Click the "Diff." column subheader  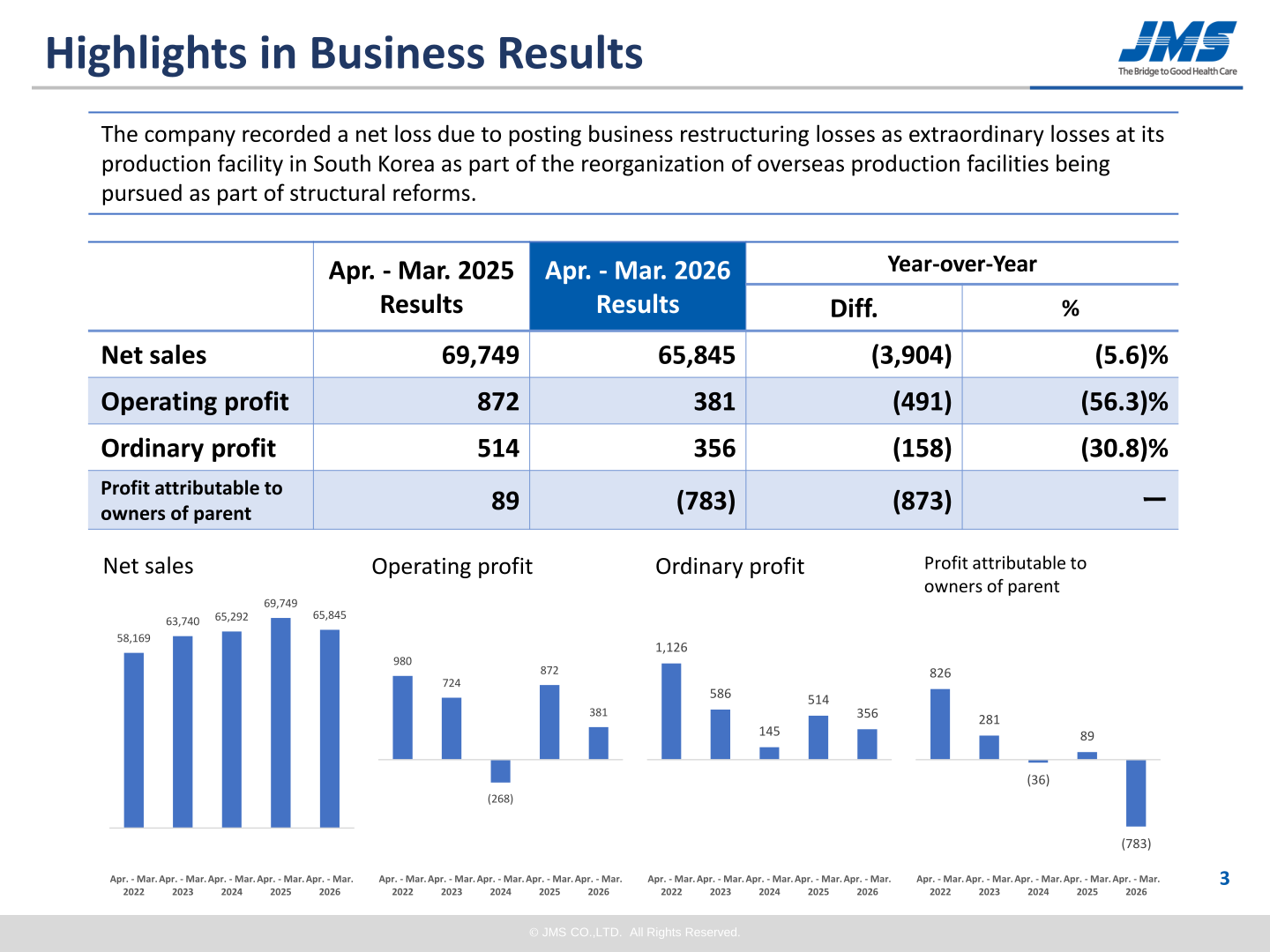854,309
